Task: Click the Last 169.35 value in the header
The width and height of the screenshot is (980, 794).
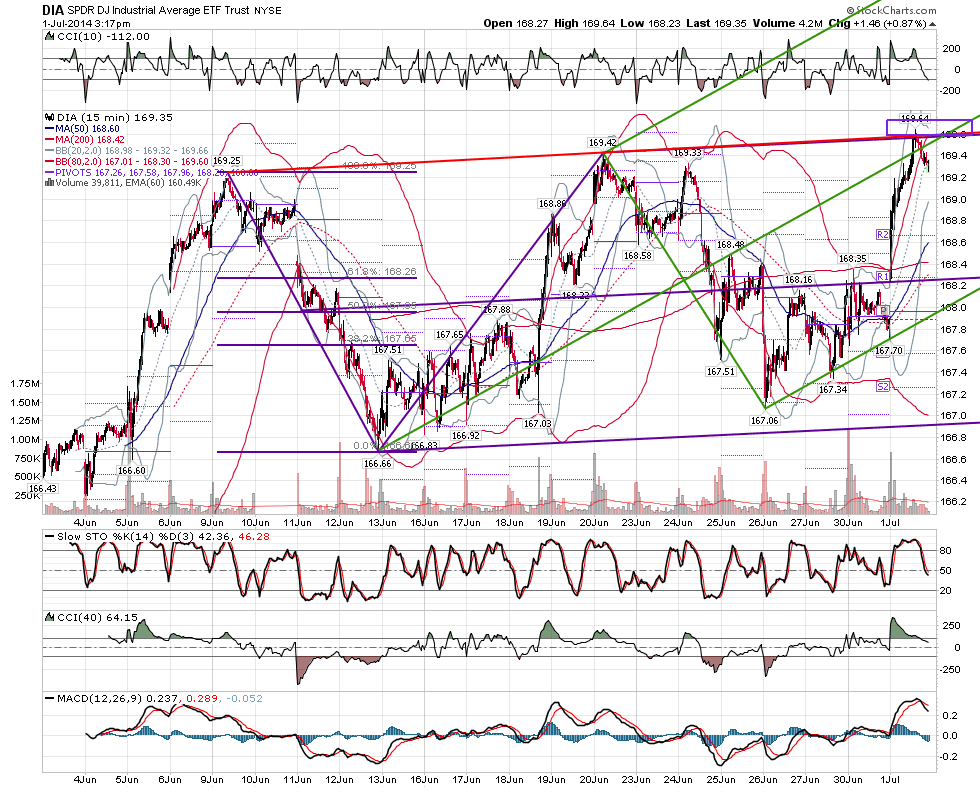Action: tap(716, 23)
